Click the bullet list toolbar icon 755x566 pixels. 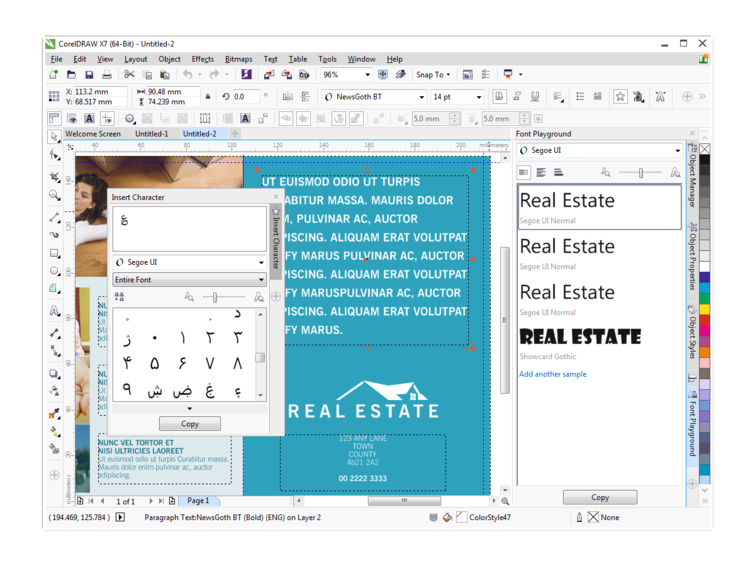point(580,97)
